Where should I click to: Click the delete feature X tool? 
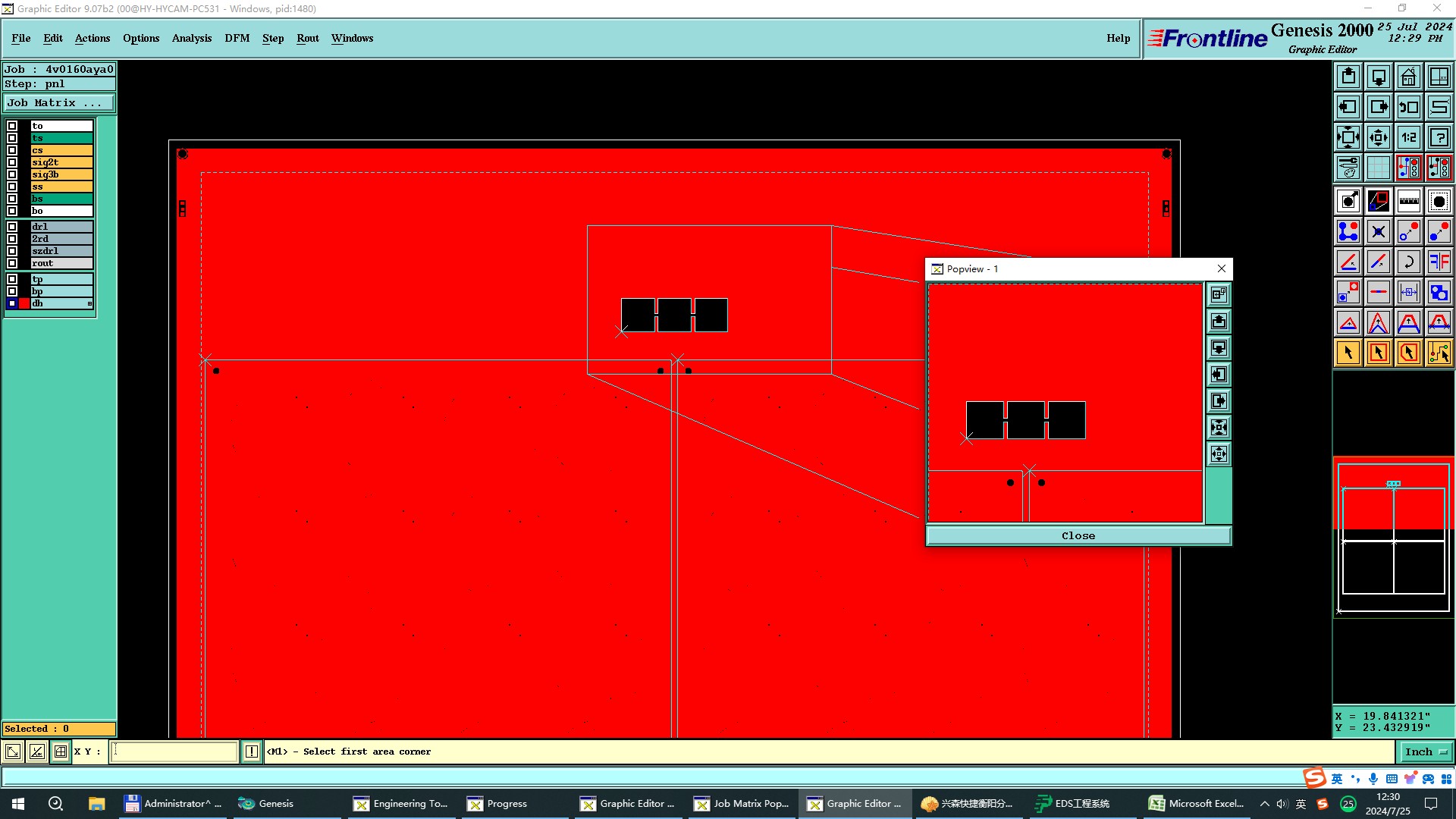pos(1378,231)
